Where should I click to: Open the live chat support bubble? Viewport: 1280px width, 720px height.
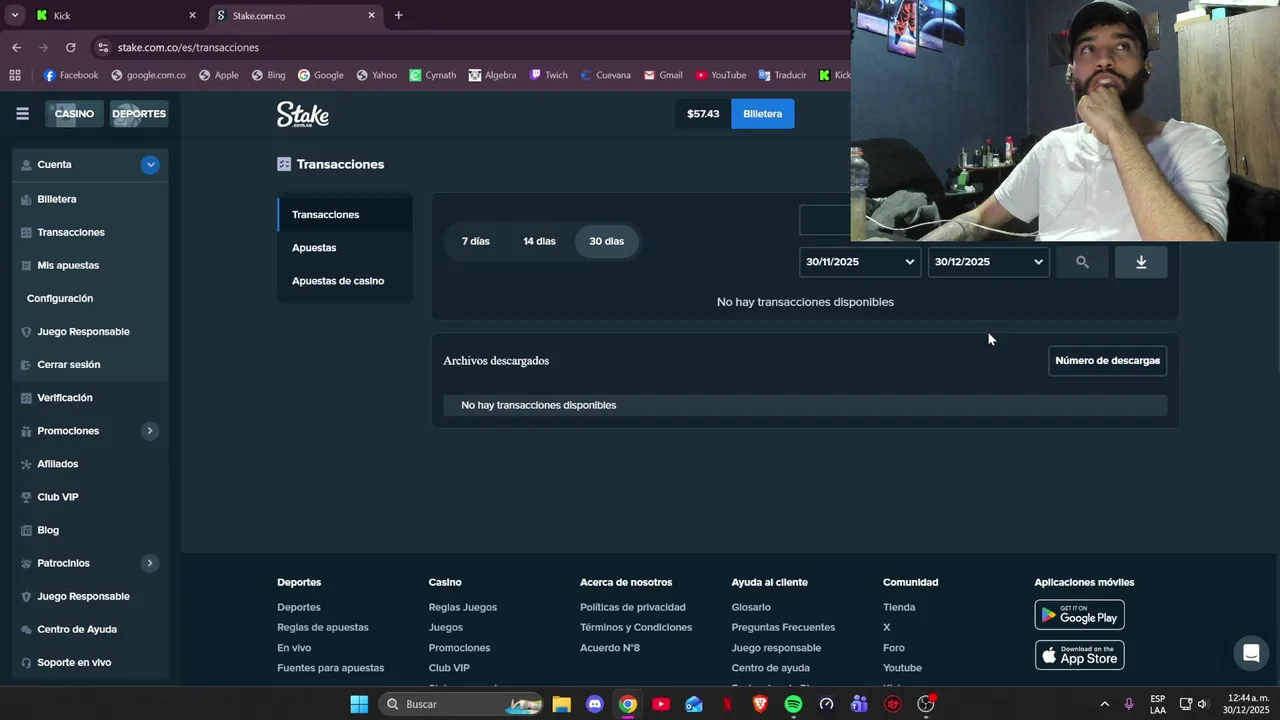(1251, 655)
